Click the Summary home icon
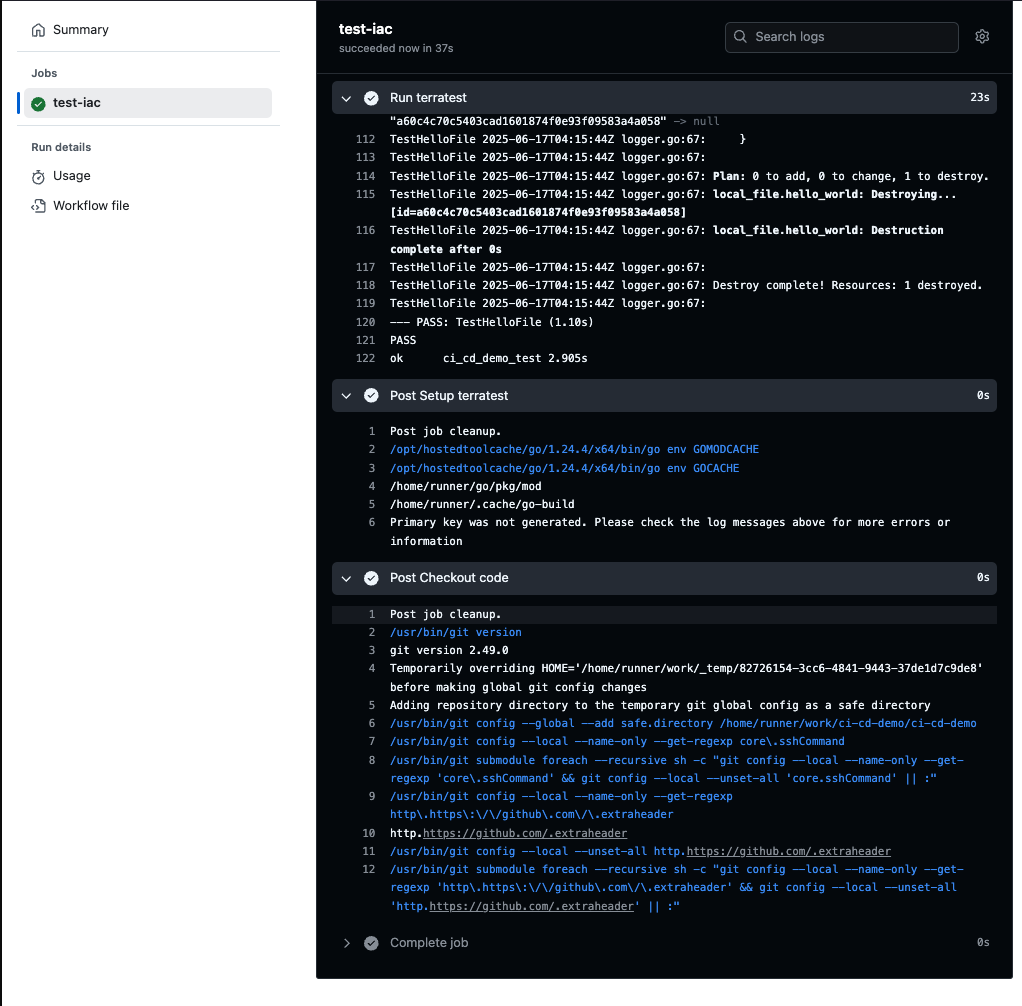Screen dimensions: 1022x1006 (x=39, y=30)
